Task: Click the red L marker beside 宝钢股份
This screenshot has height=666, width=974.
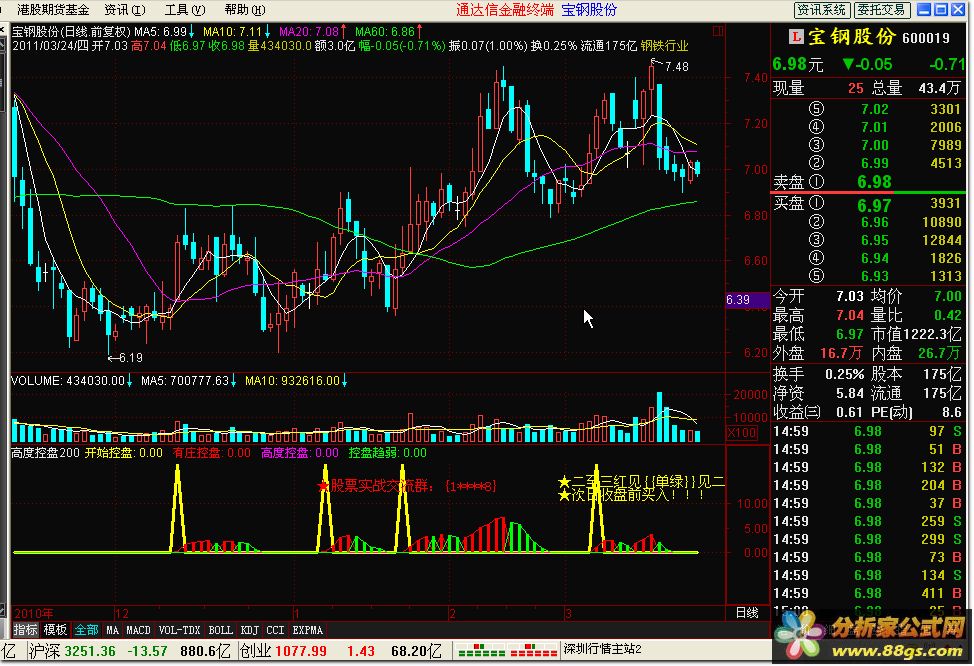Action: pos(795,37)
